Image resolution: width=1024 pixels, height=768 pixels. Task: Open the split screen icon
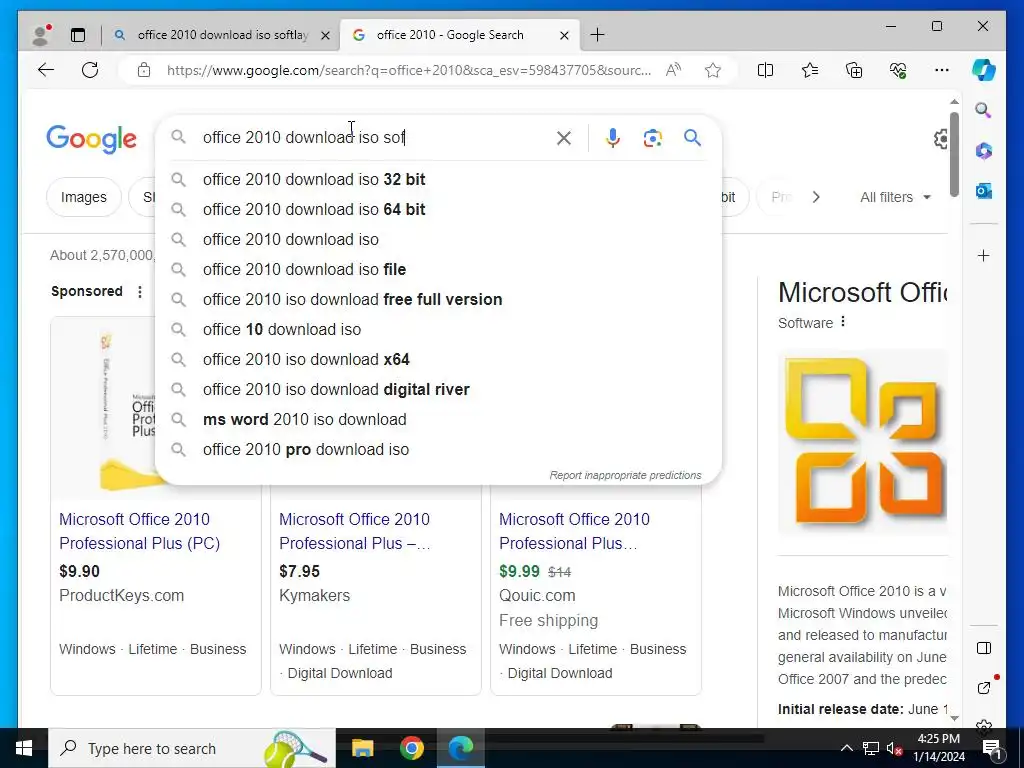765,70
